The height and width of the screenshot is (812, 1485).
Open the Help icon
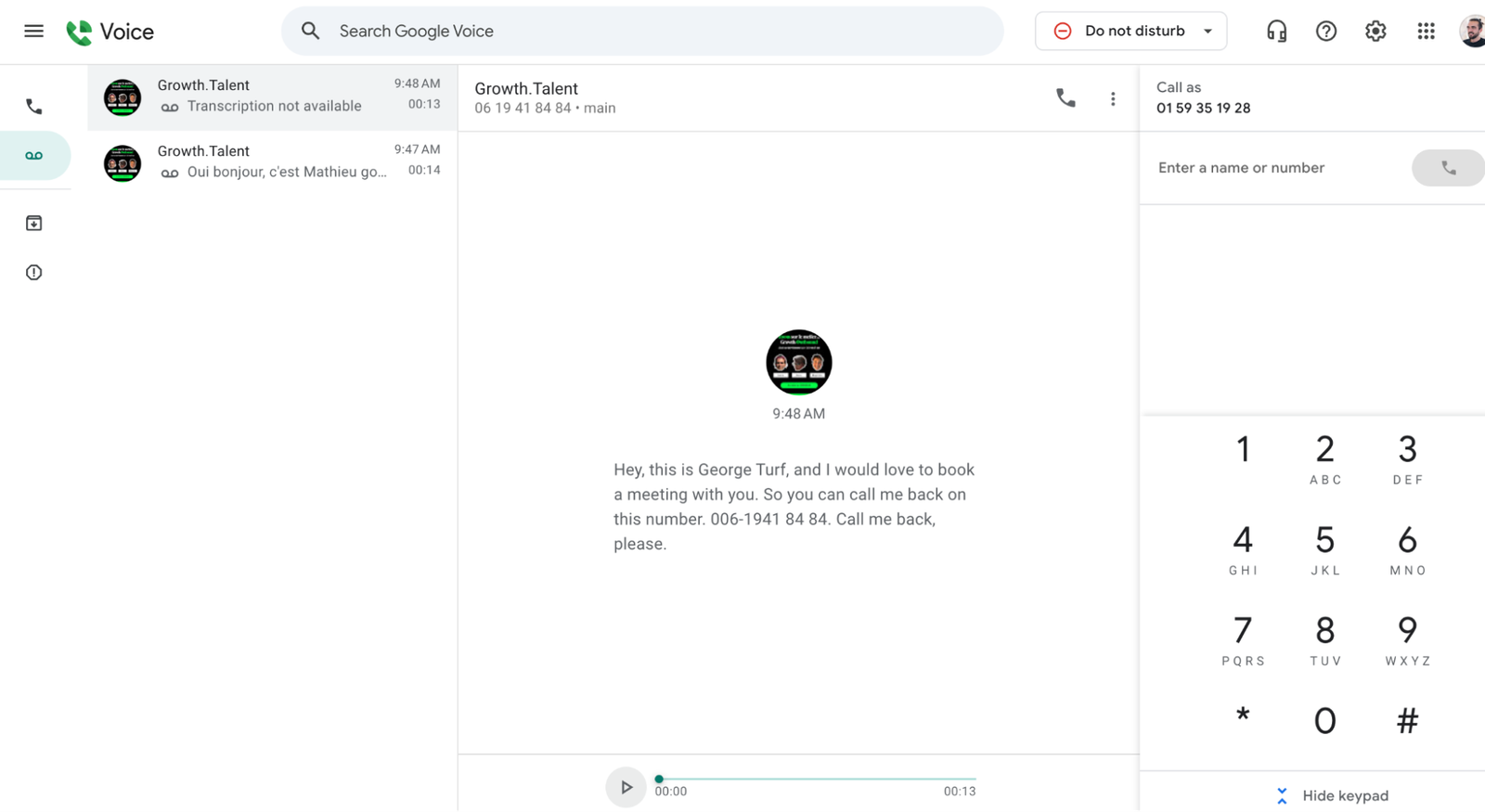pyautogui.click(x=1326, y=31)
